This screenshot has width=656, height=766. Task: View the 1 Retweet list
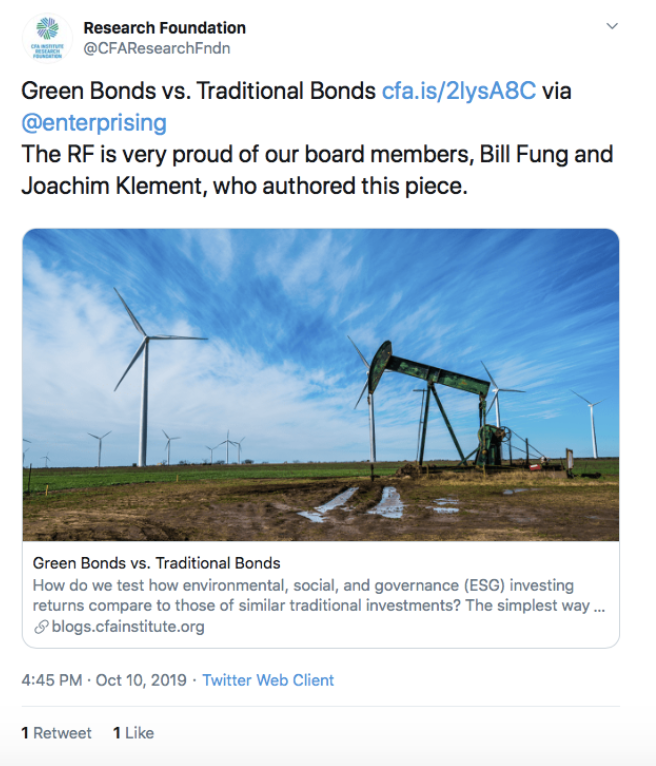[56, 733]
